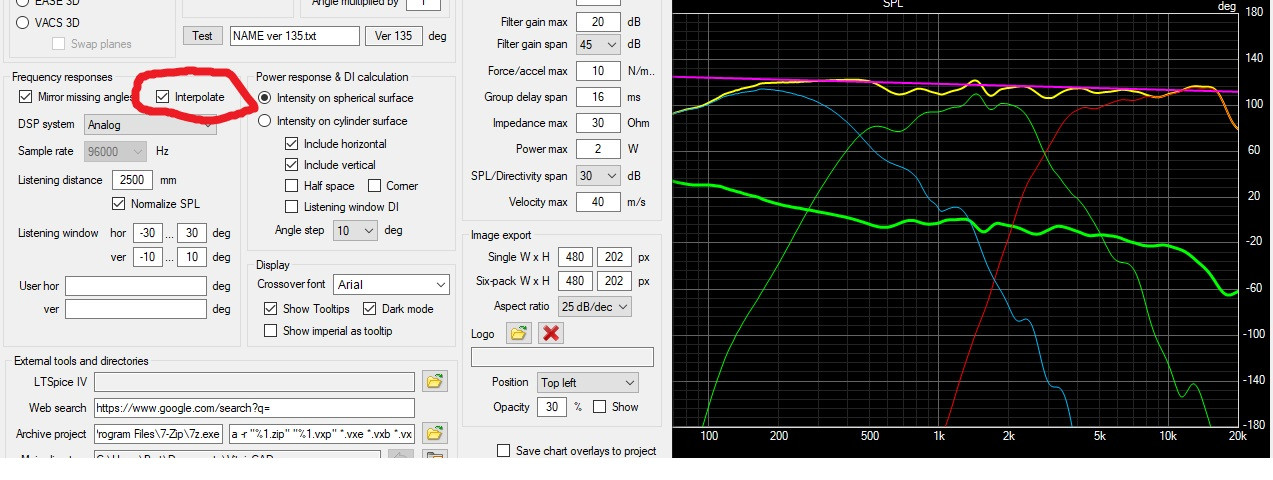
Task: Edit the Velocity max field
Action: tap(598, 202)
